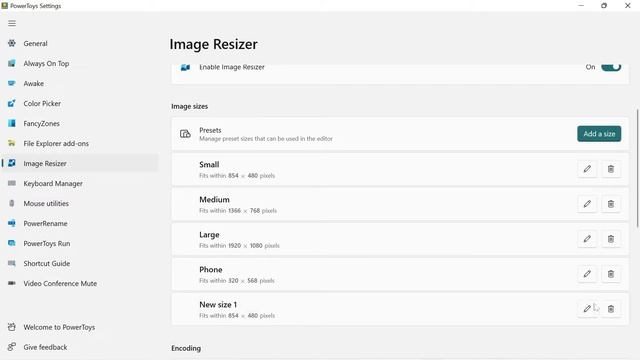Edit the Phone preset
Viewport: 640px width, 360px height.
click(587, 274)
